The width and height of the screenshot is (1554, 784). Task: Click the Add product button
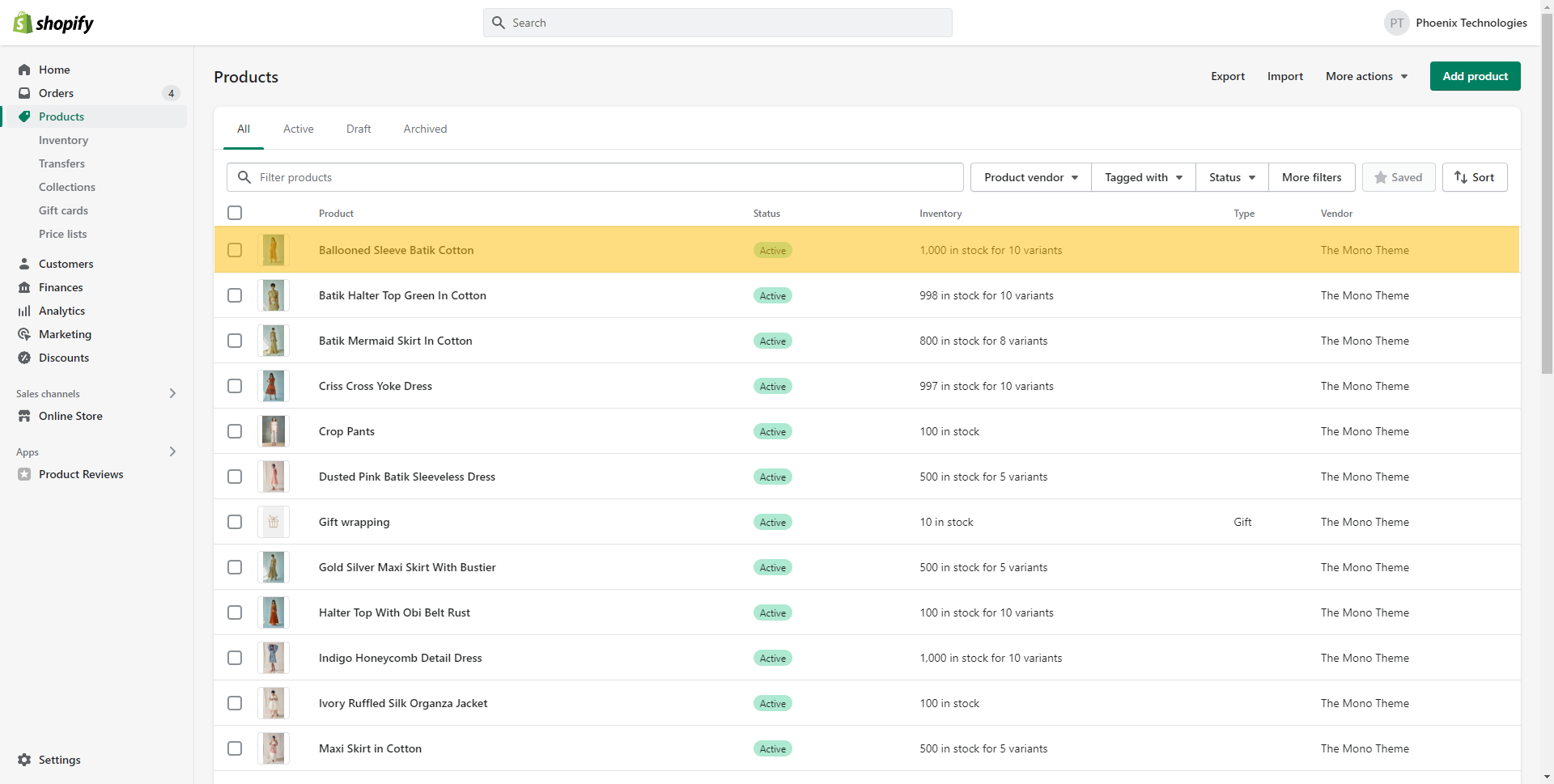(1475, 76)
